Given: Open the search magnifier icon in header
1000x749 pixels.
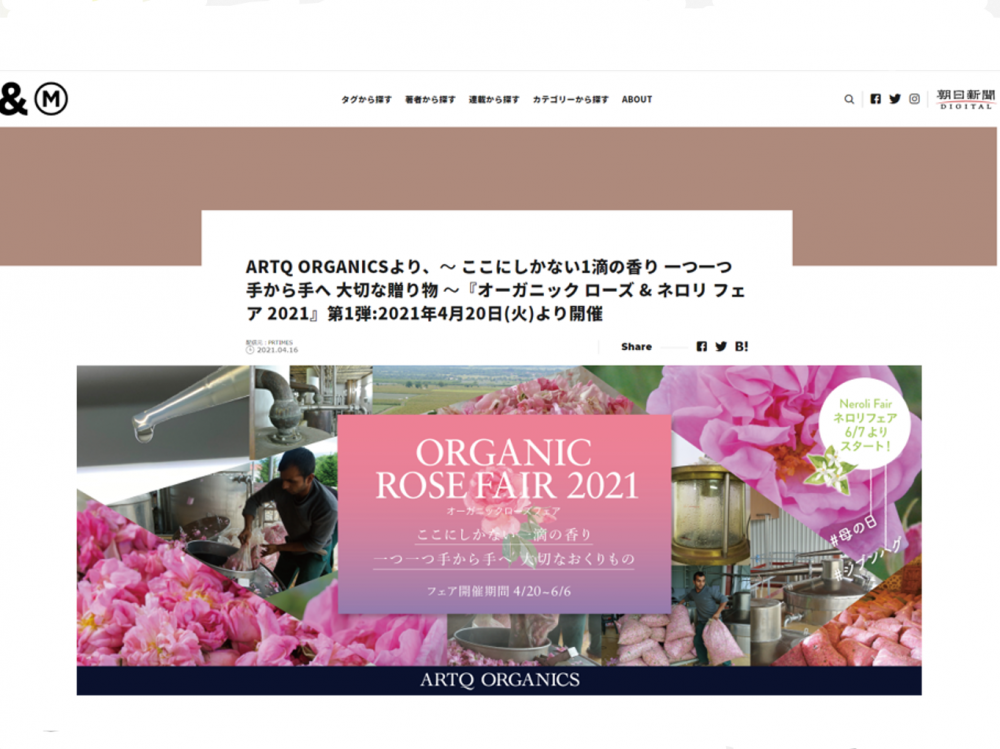Looking at the screenshot, I should (x=849, y=100).
